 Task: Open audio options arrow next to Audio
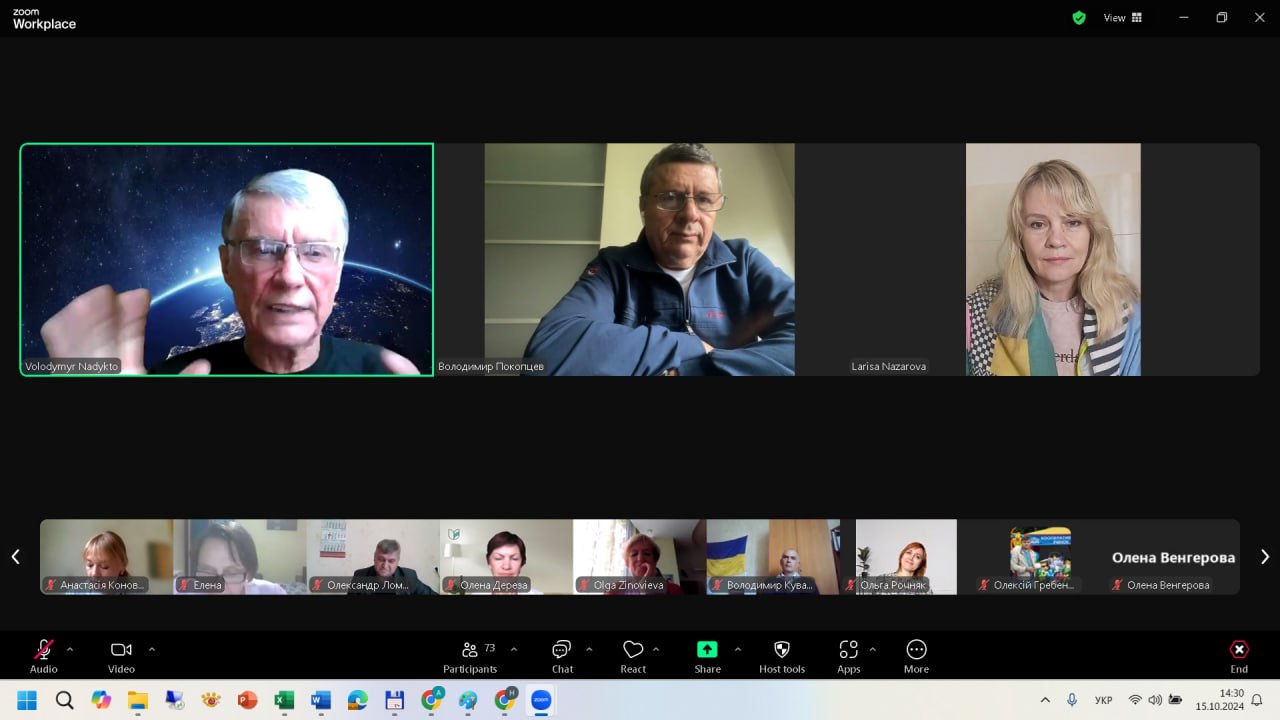pyautogui.click(x=70, y=649)
